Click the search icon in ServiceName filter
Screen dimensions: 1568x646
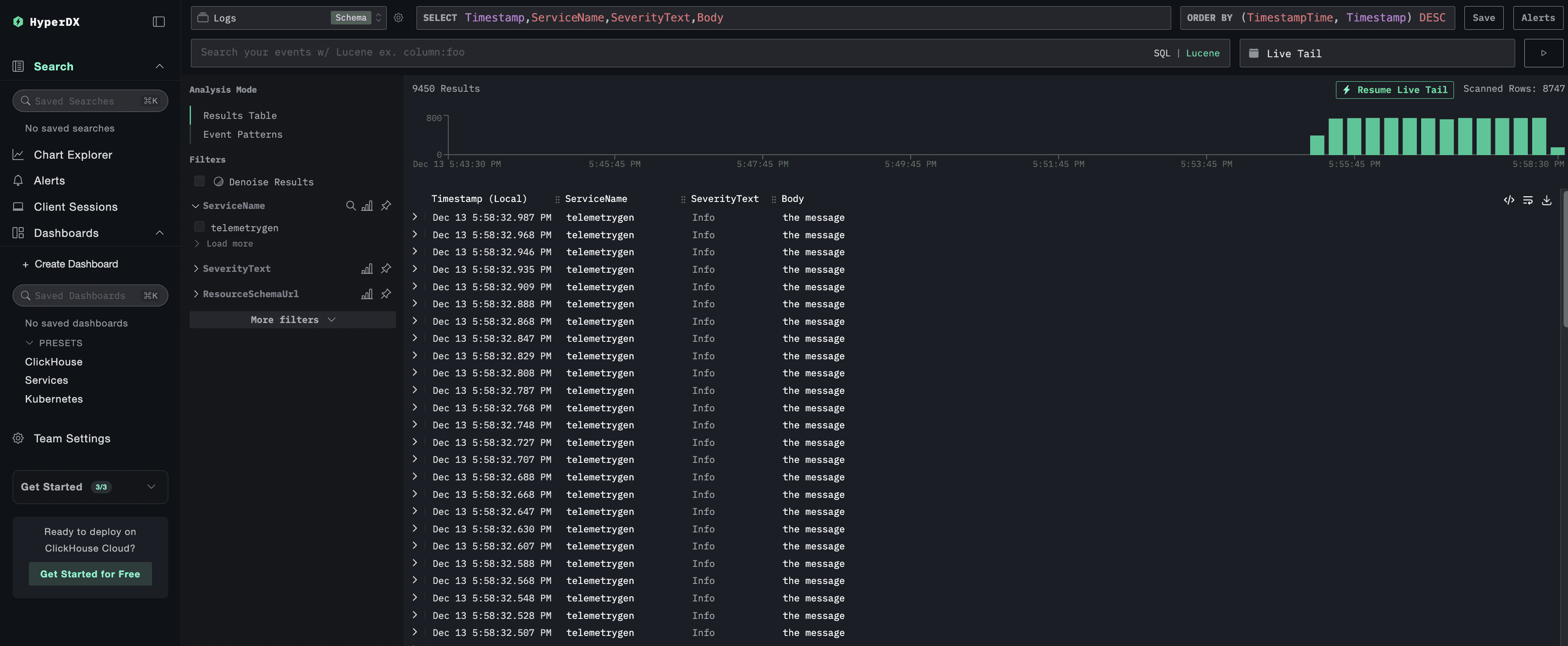tap(350, 206)
